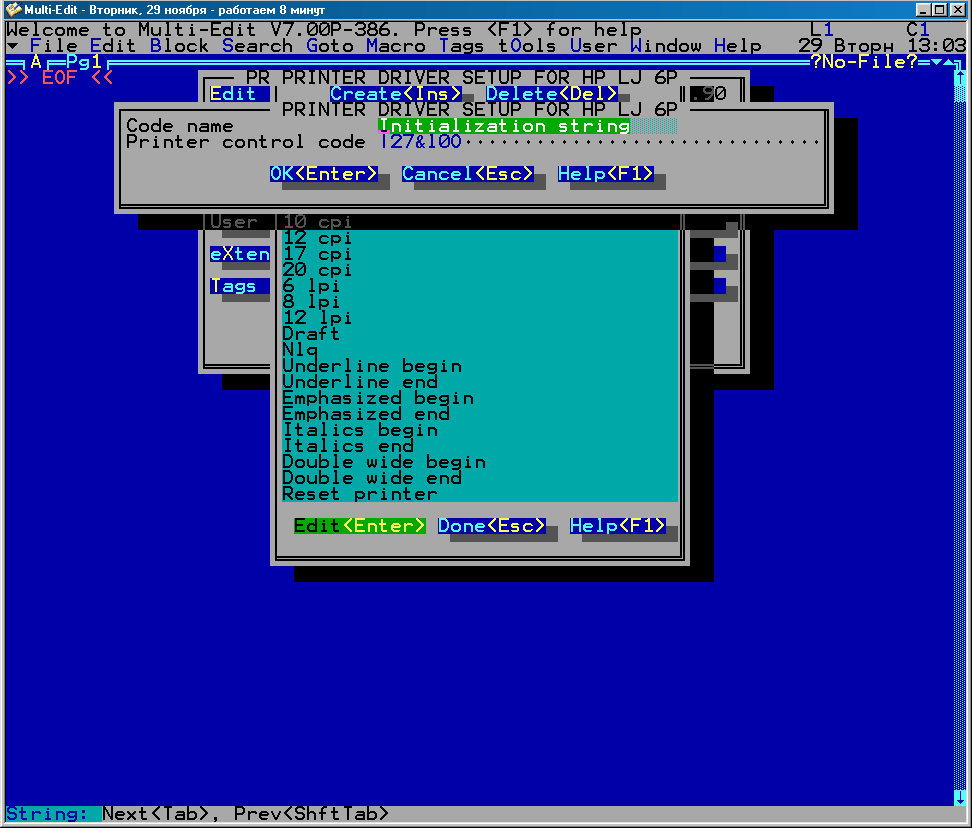Screen dimensions: 972x828
Task: Open the File menu
Action: click(53, 46)
